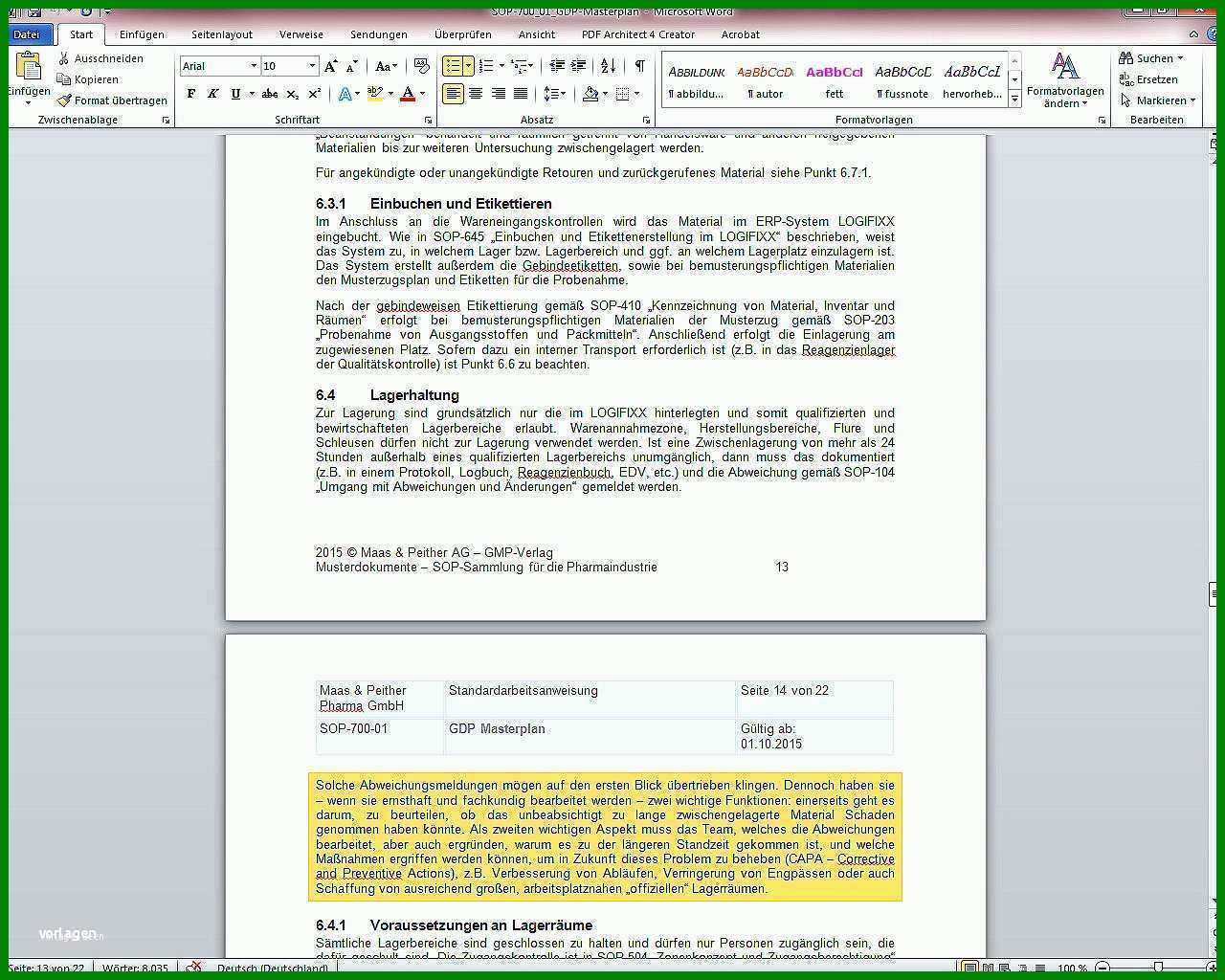
Task: Increase font size with grow font icon
Action: coord(331,66)
